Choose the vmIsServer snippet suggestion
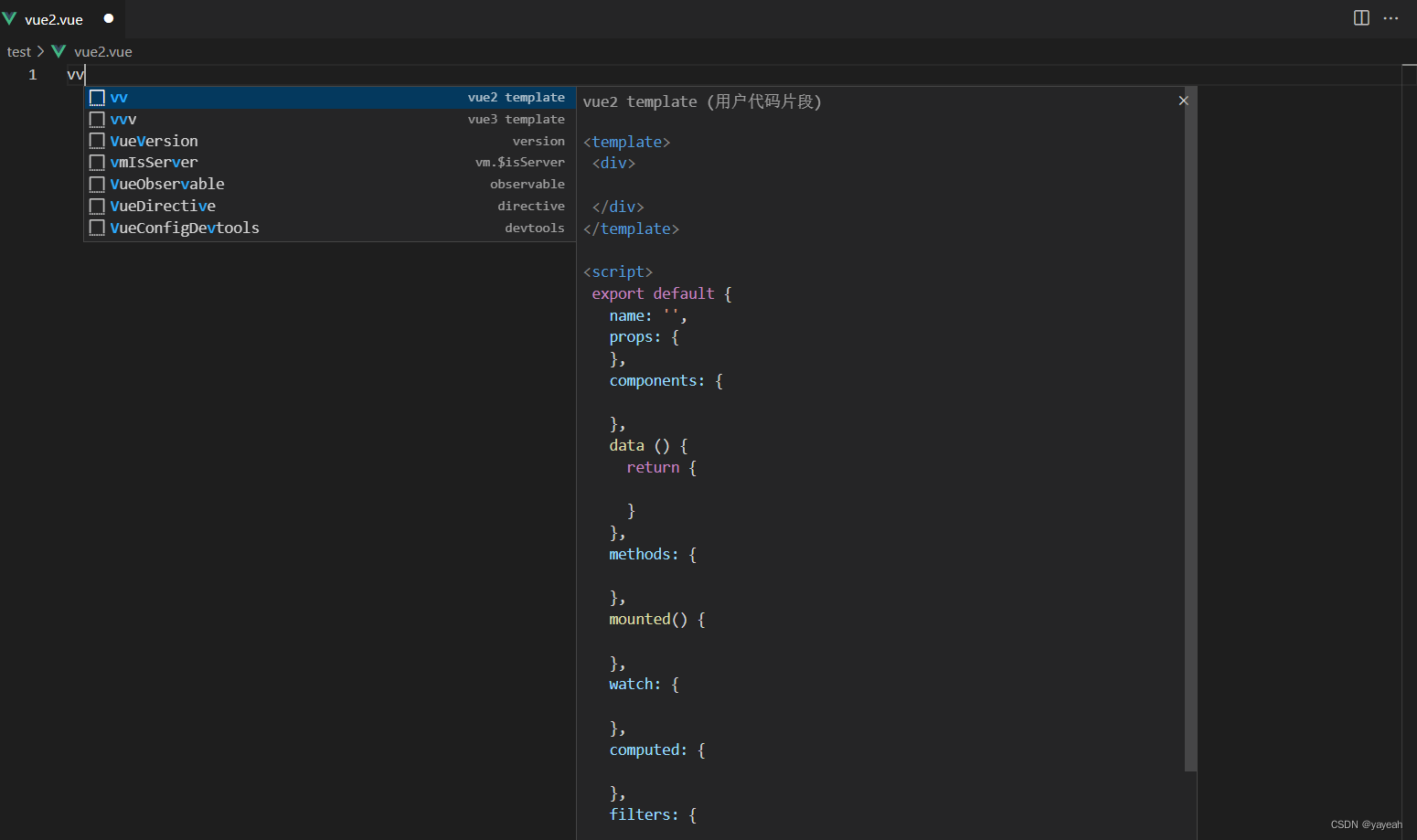 pyautogui.click(x=329, y=163)
